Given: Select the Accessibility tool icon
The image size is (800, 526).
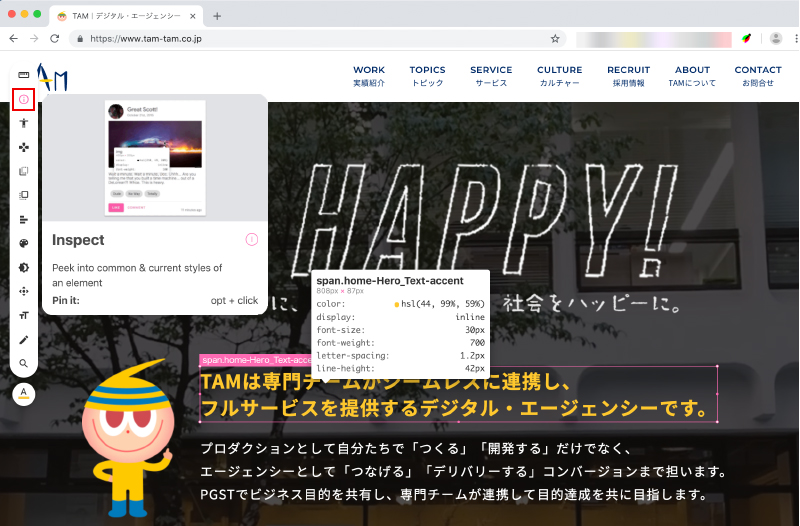Looking at the screenshot, I should pyautogui.click(x=23, y=123).
